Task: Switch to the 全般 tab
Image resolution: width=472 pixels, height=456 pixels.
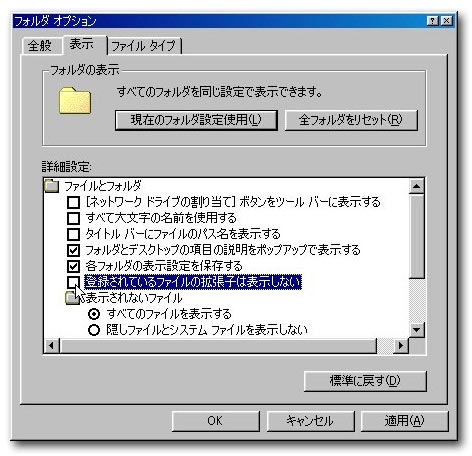Action: 41,46
